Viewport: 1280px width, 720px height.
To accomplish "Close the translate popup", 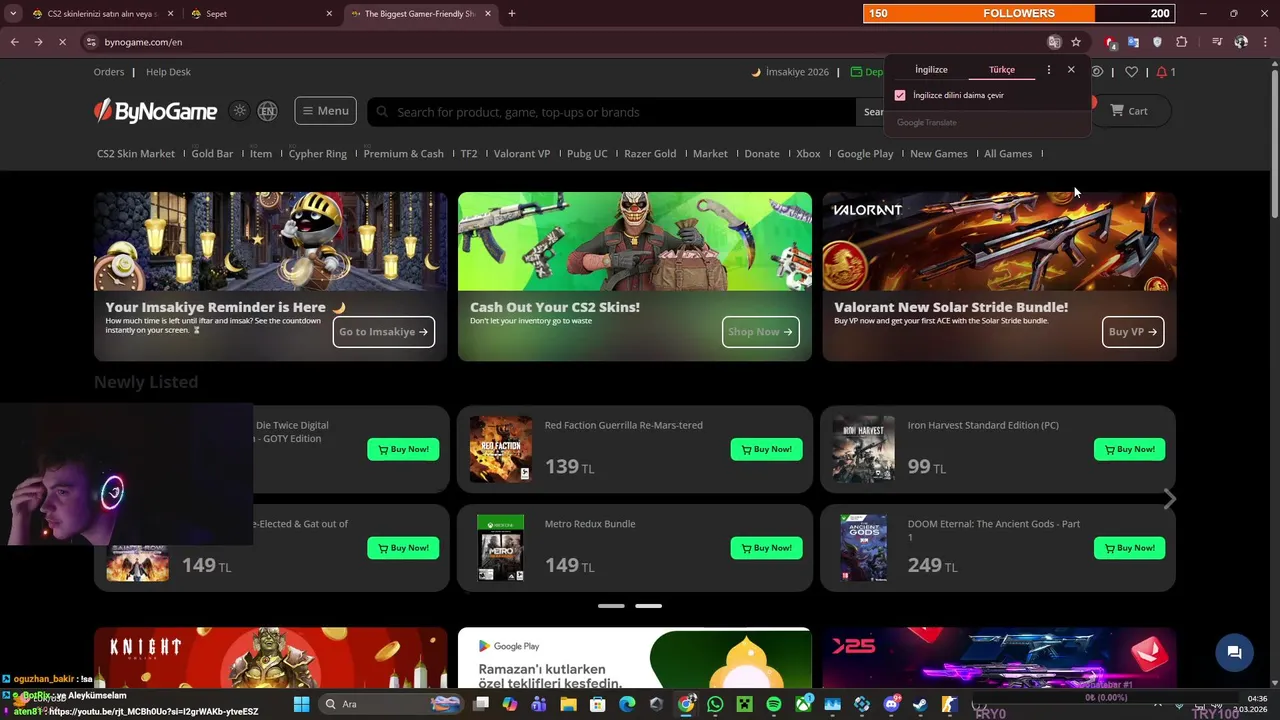I will [1071, 70].
